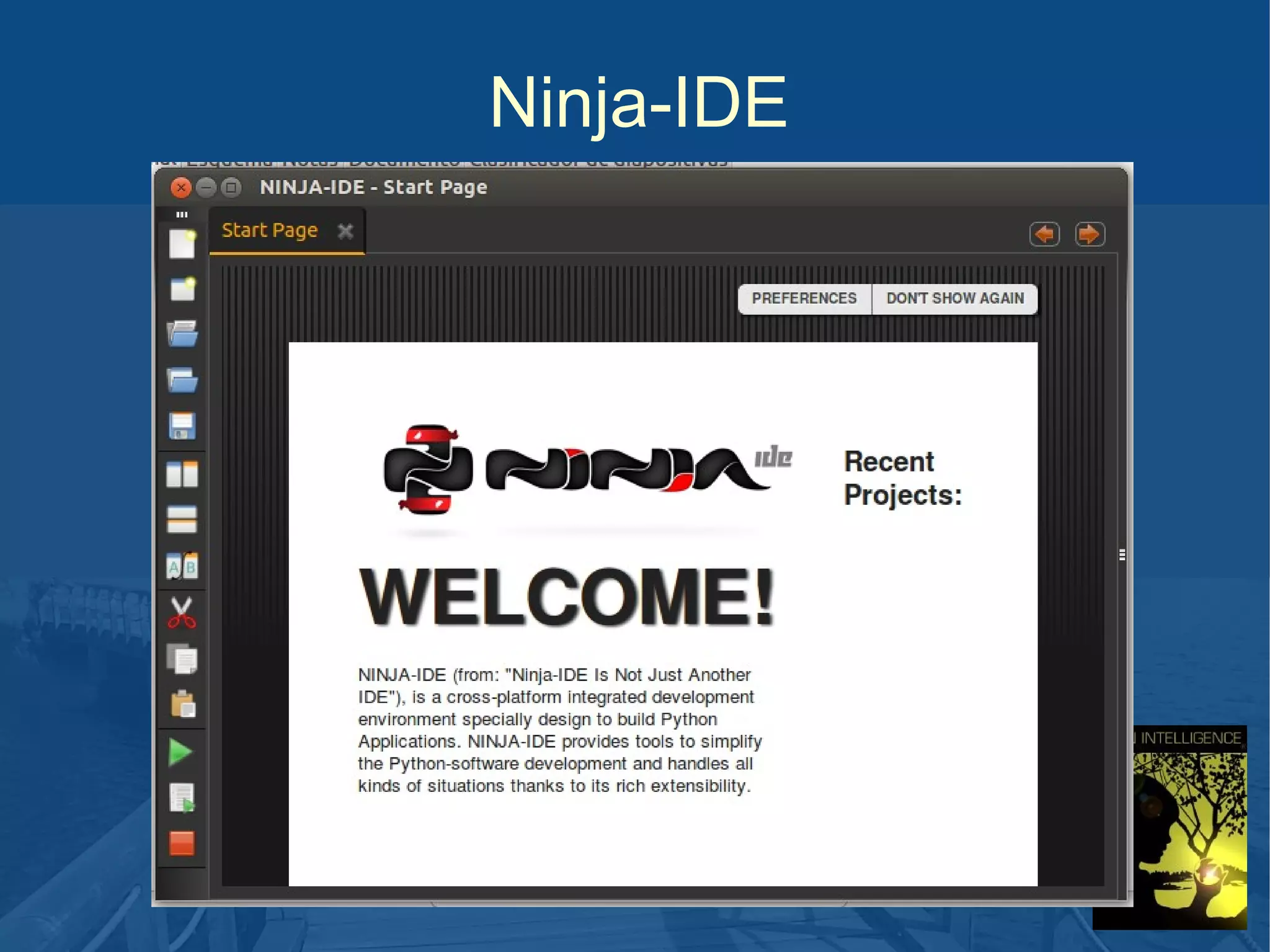Click the toolbar grip handle above the New File icon
Image resolution: width=1270 pixels, height=952 pixels.
[182, 215]
